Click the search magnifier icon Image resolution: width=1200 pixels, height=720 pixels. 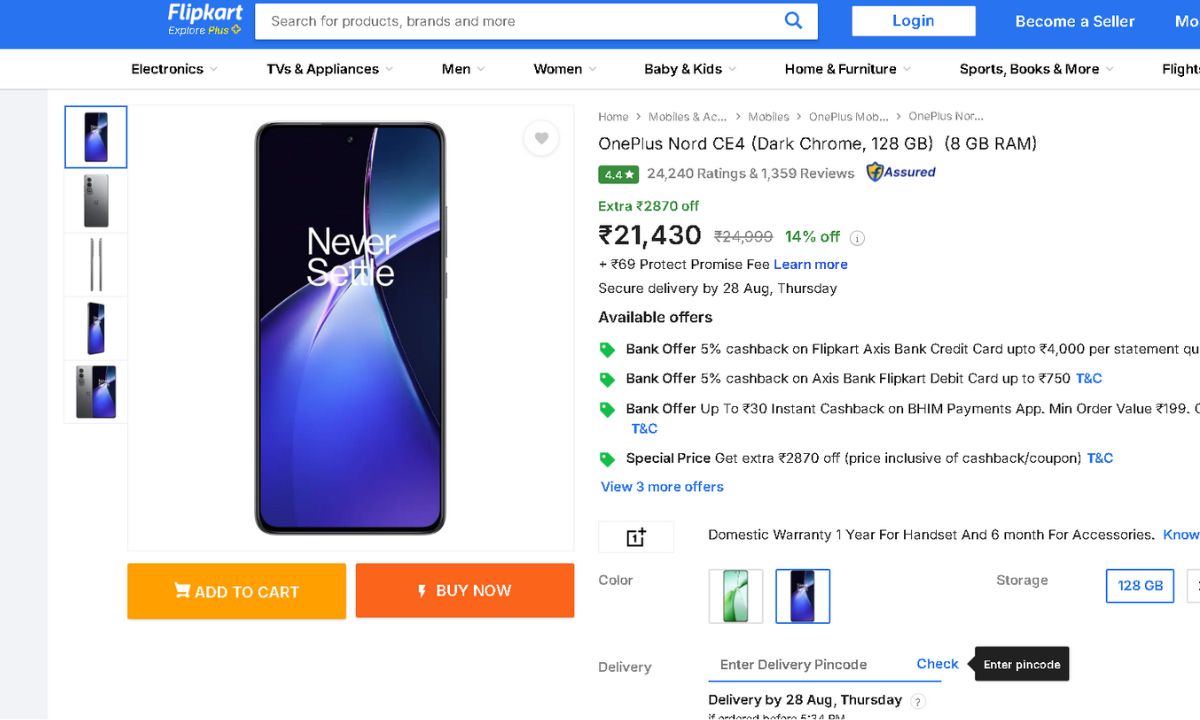coord(793,21)
